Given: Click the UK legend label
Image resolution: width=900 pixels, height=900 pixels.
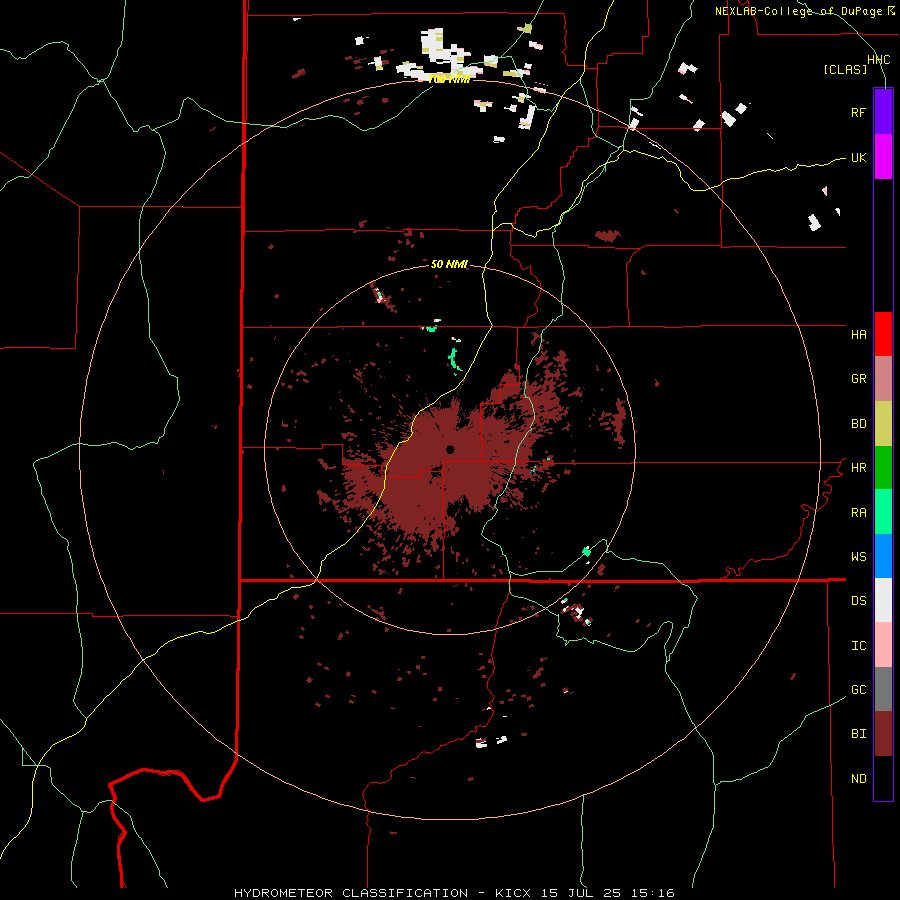Looking at the screenshot, I should click(858, 157).
